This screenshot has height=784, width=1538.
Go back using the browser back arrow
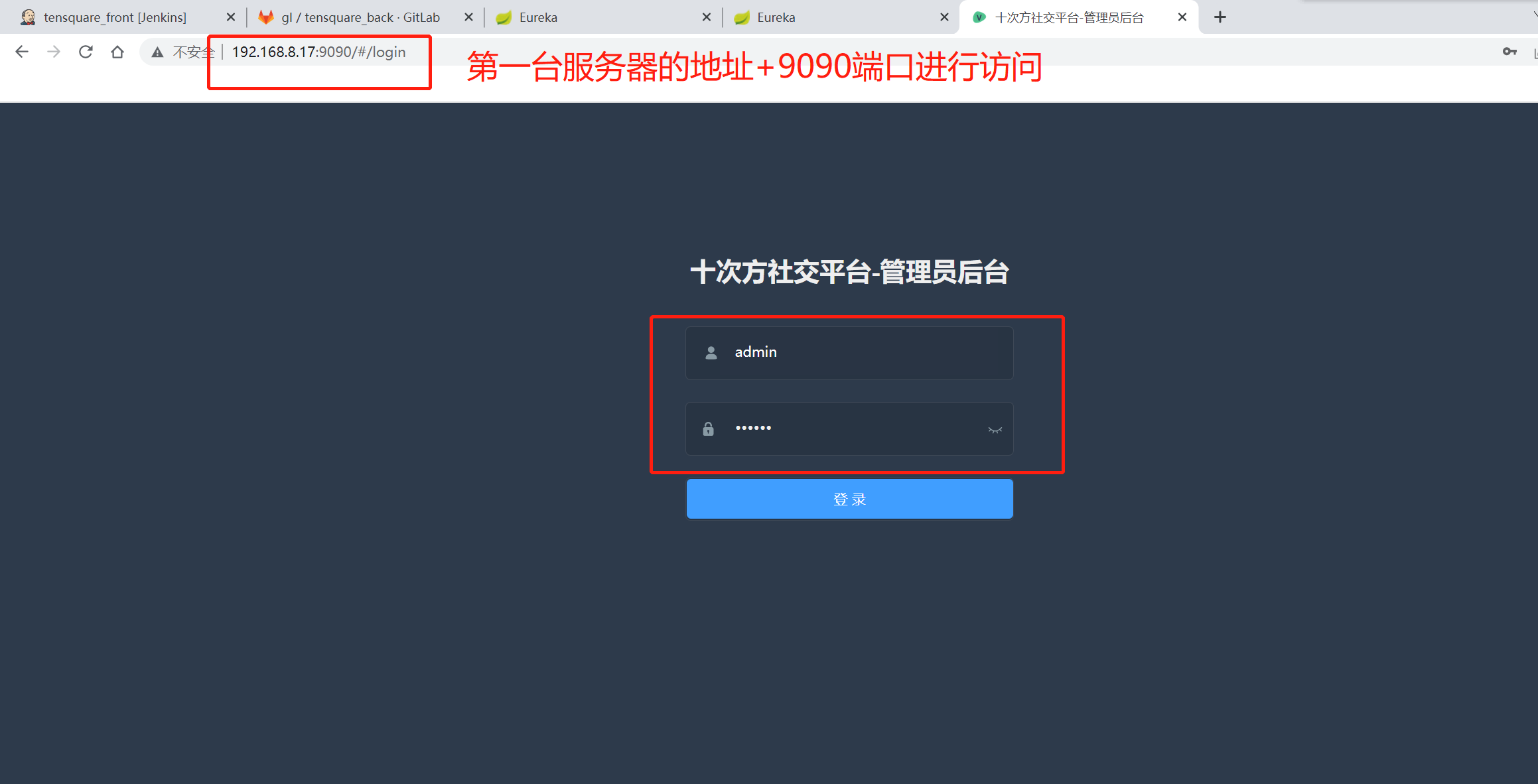click(22, 52)
